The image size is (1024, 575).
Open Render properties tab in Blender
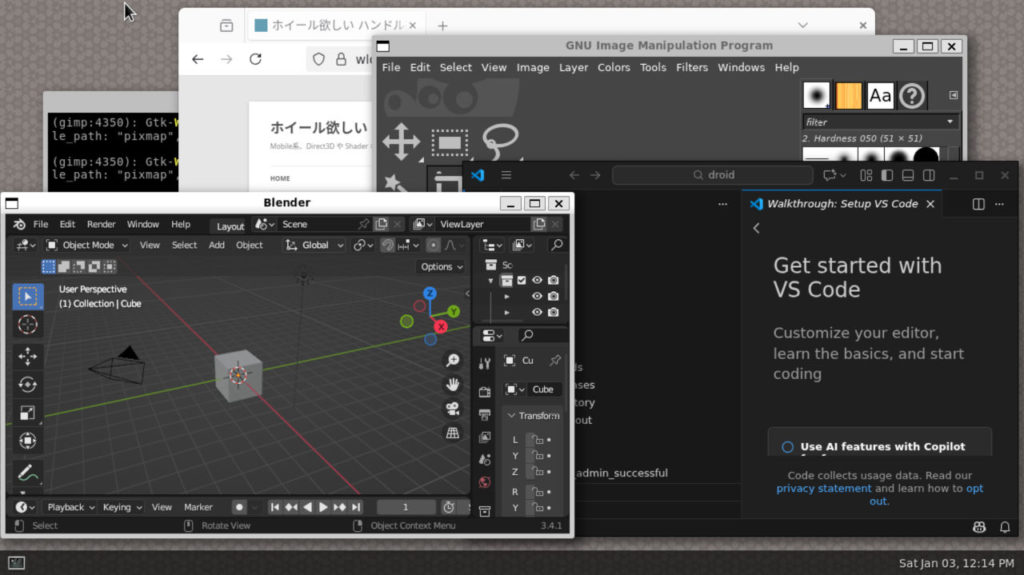point(485,391)
